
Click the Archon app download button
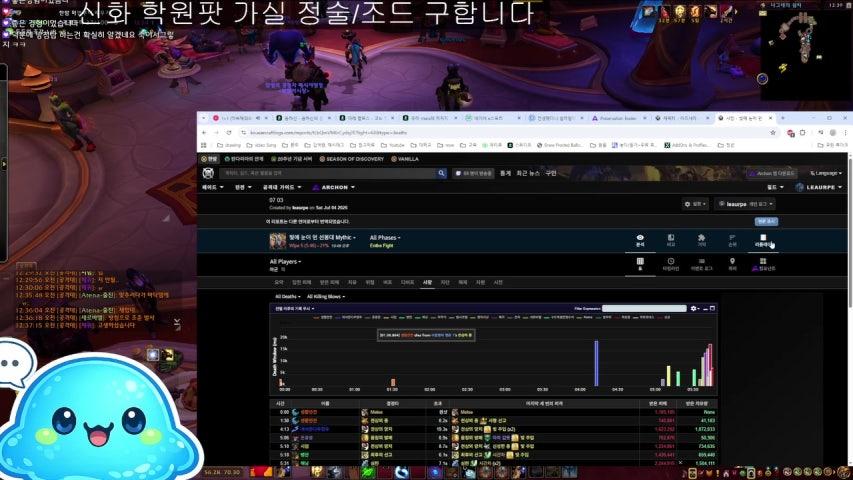coord(772,173)
